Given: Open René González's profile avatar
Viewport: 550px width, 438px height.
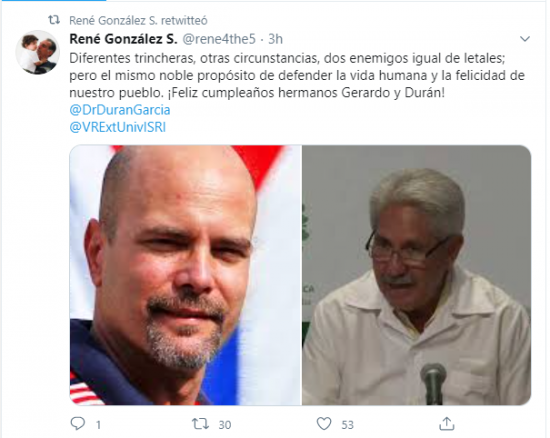Looking at the screenshot, I should pyautogui.click(x=38, y=52).
